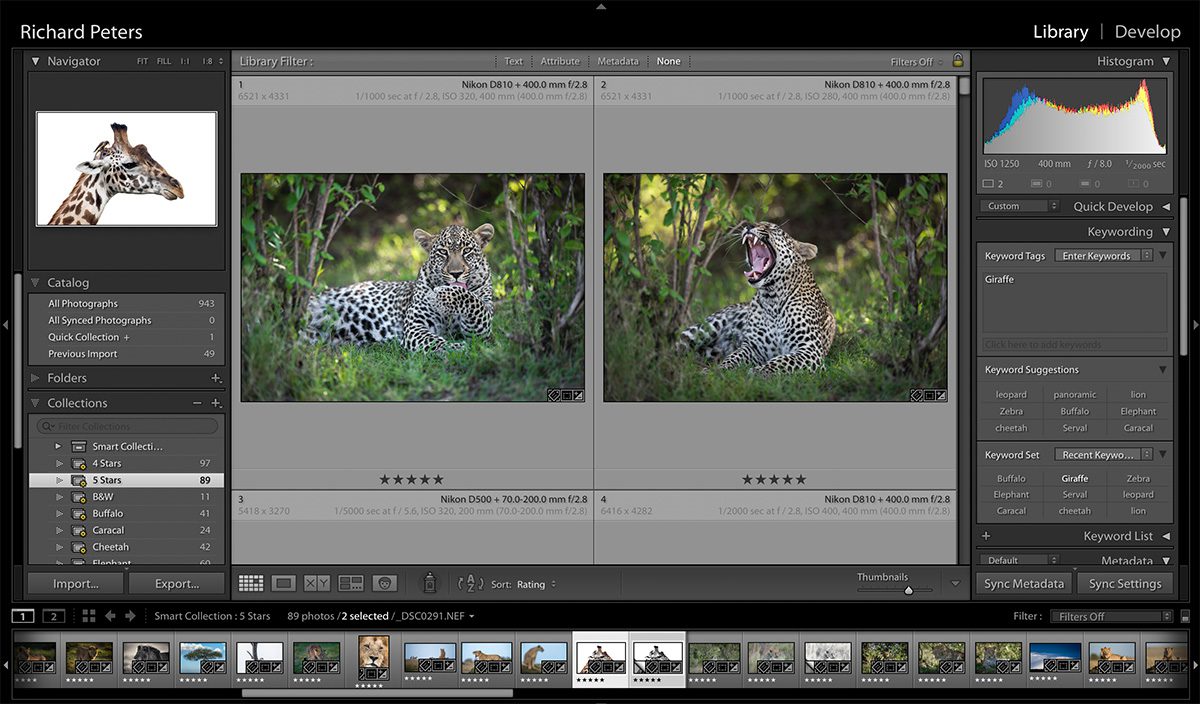This screenshot has height=704, width=1200.
Task: Add a new collection with plus icon
Action: (x=215, y=403)
